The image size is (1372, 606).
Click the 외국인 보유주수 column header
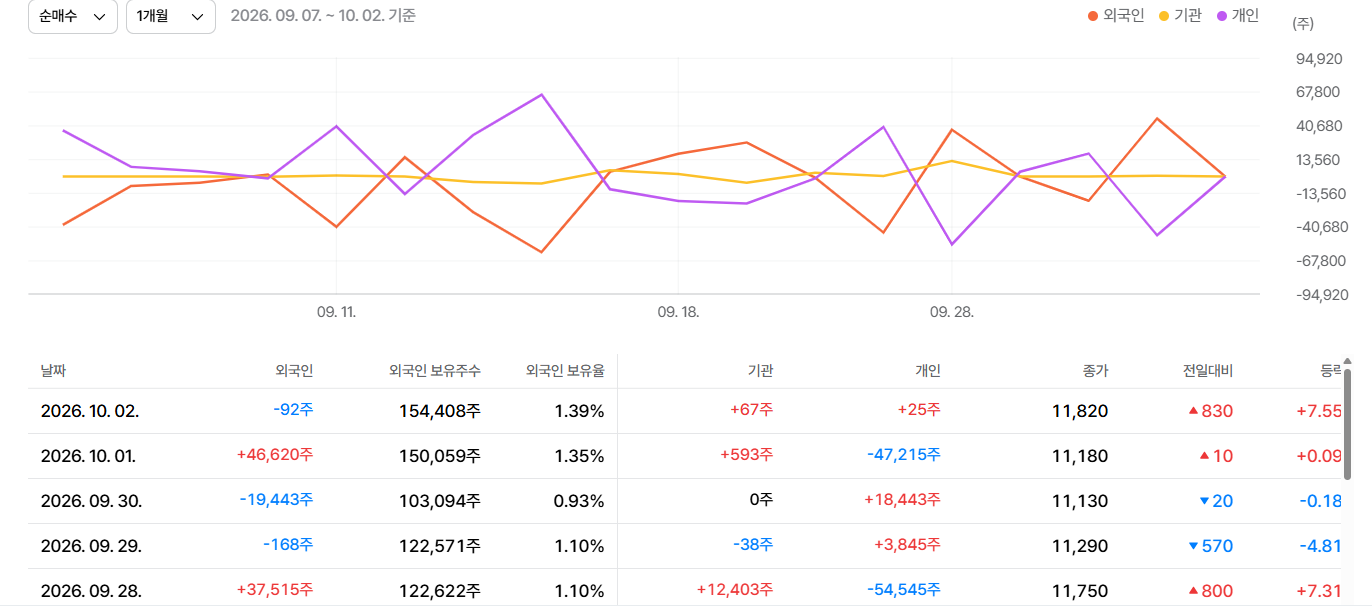(x=435, y=371)
